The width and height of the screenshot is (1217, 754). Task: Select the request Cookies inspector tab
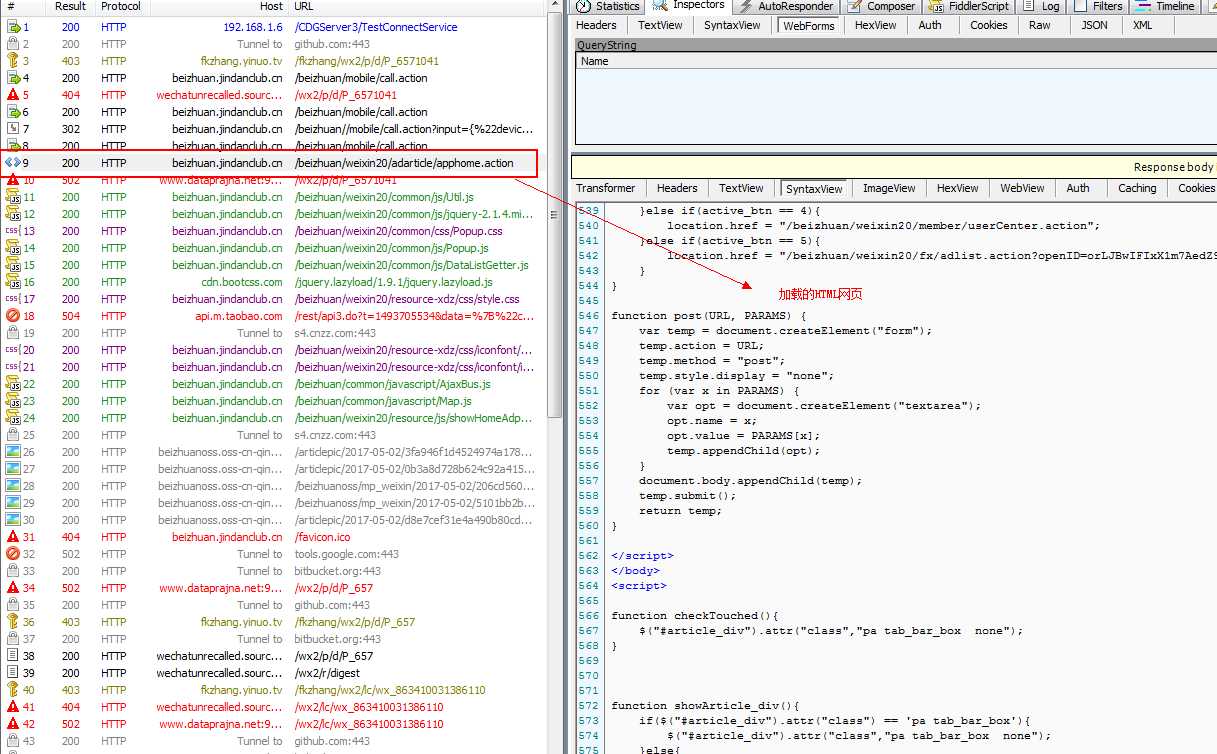pyautogui.click(x=988, y=25)
